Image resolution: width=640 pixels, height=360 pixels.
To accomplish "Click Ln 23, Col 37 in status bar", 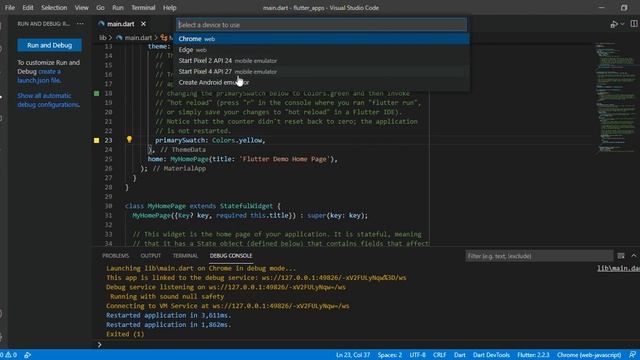I will tap(353, 355).
